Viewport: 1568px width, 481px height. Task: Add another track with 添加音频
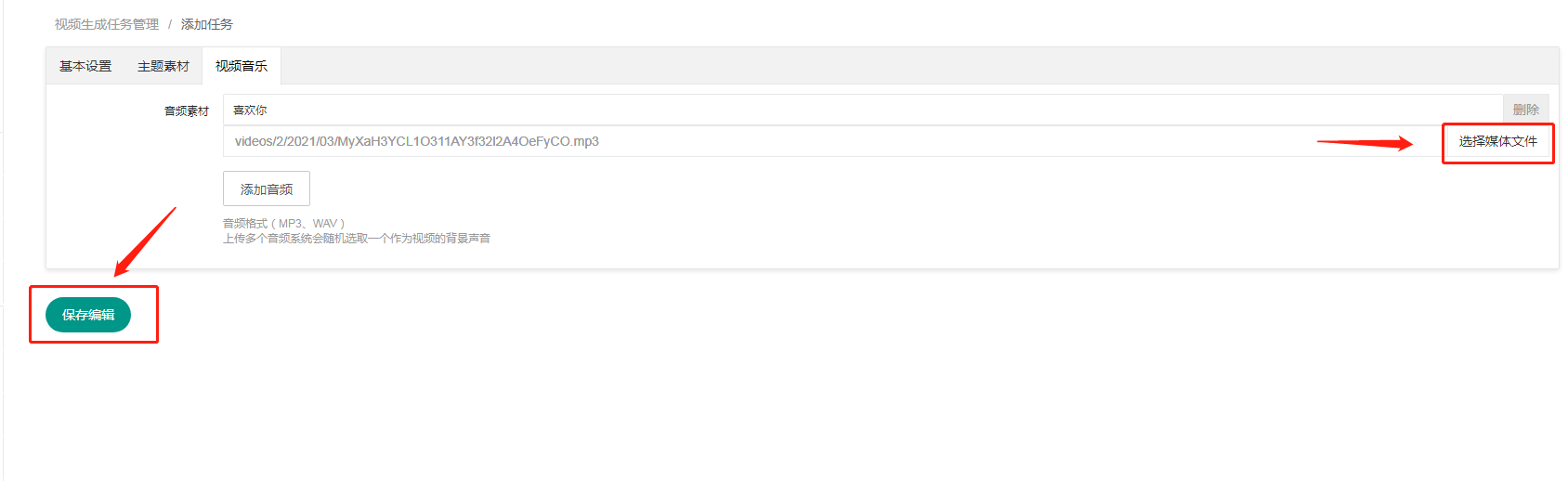coord(267,188)
